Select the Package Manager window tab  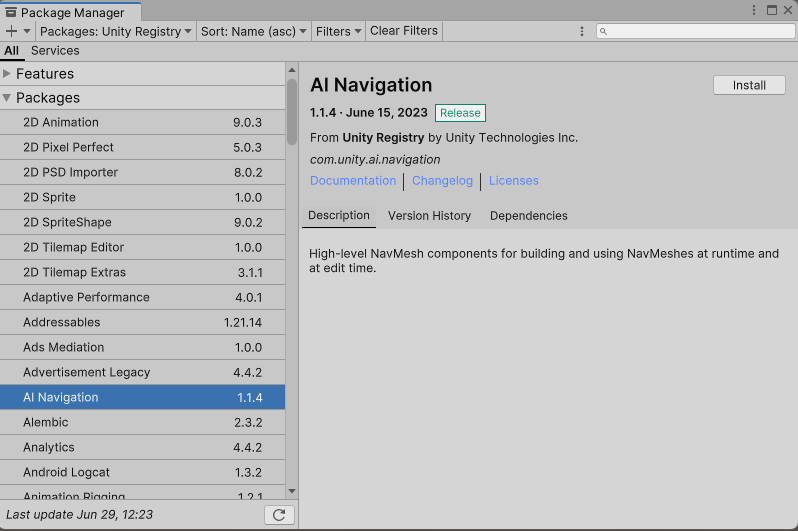click(71, 12)
